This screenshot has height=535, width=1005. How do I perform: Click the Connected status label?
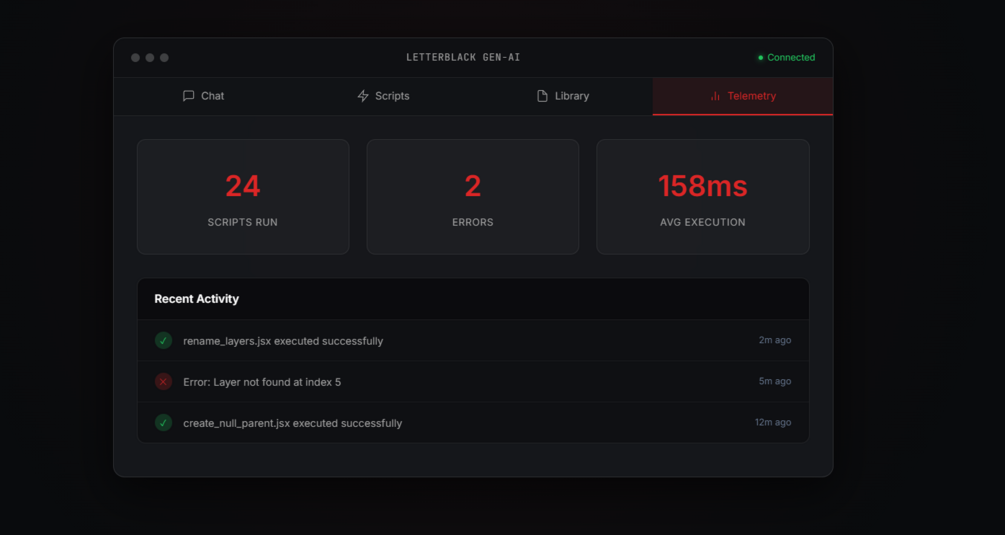(791, 58)
